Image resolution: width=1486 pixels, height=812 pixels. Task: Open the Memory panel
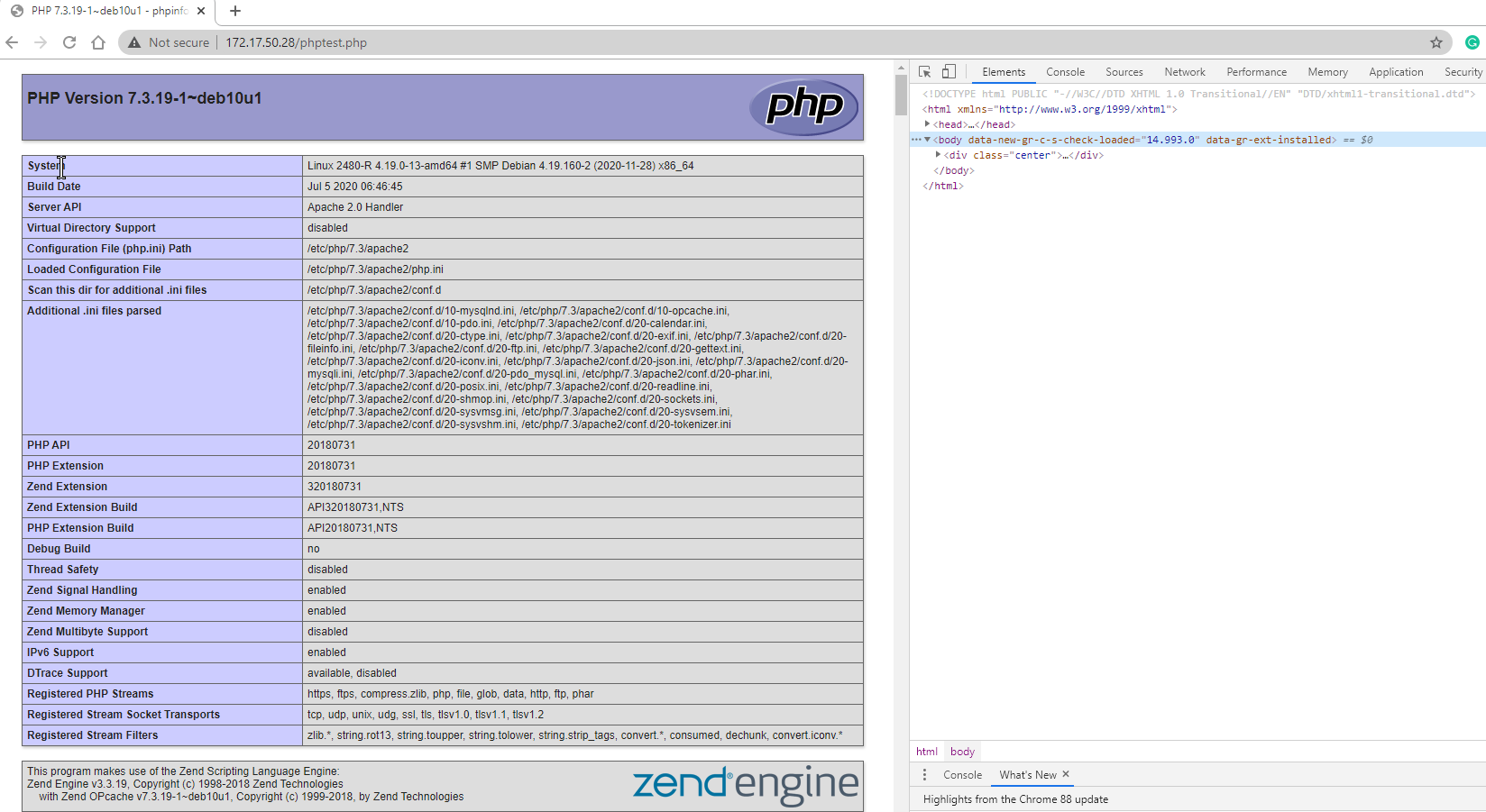coord(1328,72)
